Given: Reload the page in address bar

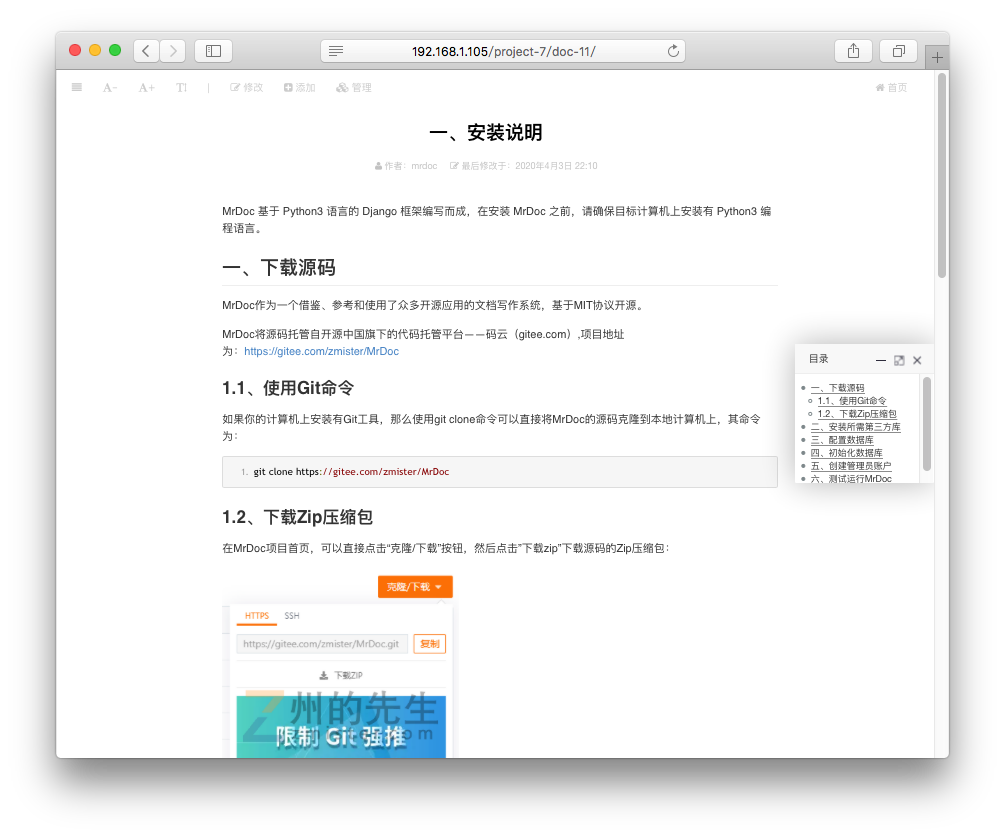Looking at the screenshot, I should (x=673, y=51).
